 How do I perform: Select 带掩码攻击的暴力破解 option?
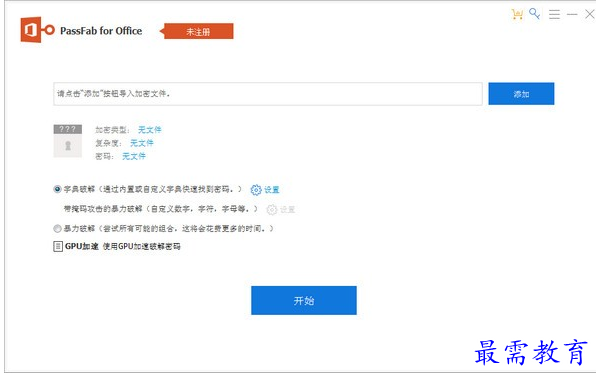click(x=160, y=209)
